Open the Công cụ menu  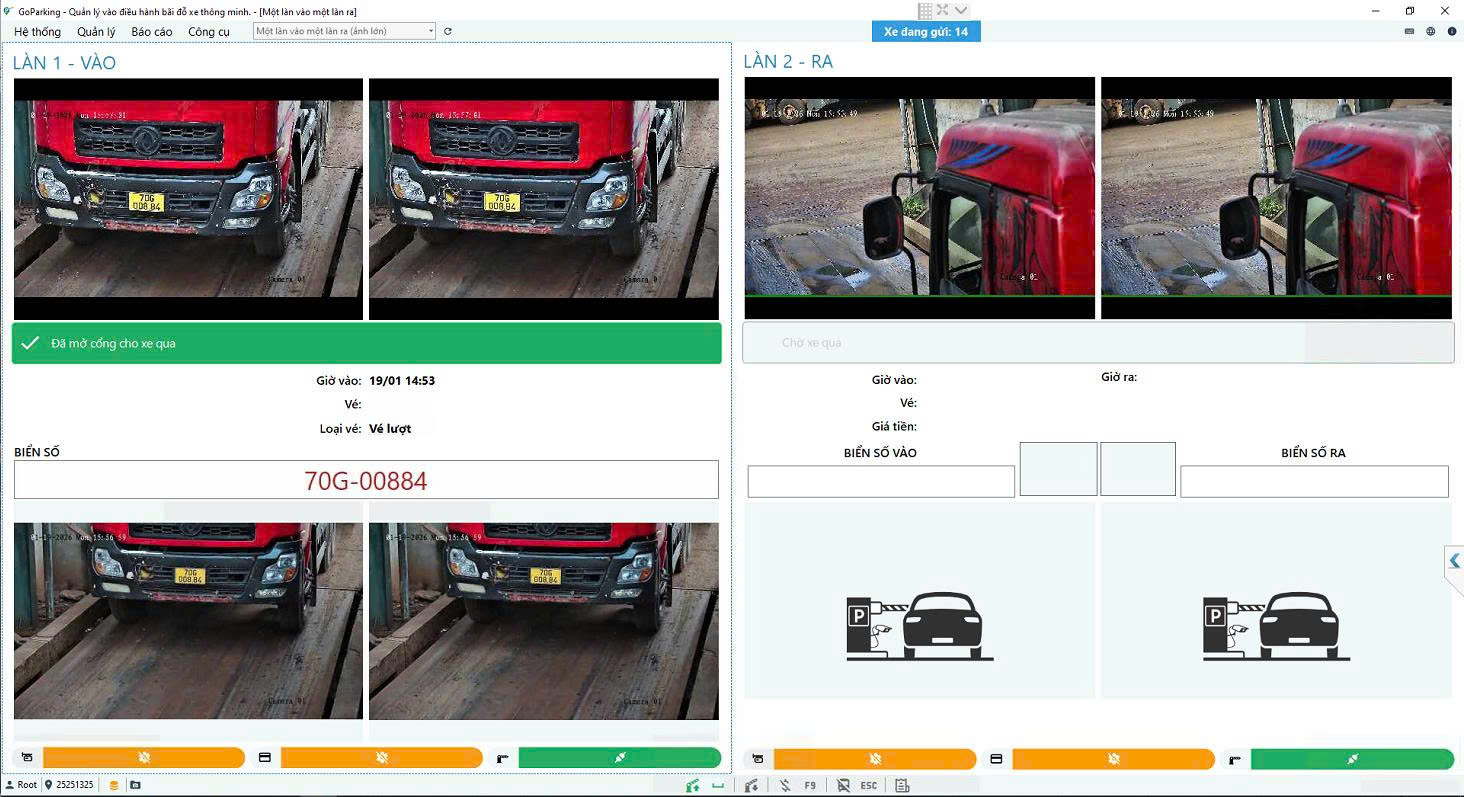click(208, 32)
